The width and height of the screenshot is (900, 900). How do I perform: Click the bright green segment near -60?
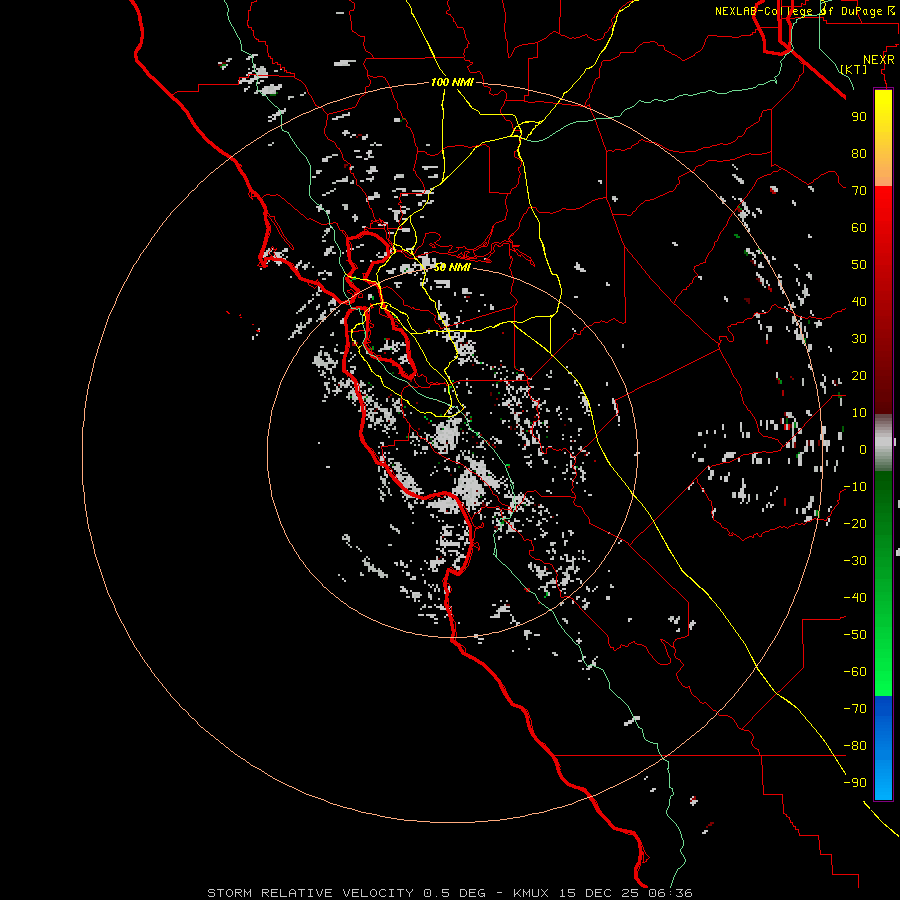pos(883,672)
